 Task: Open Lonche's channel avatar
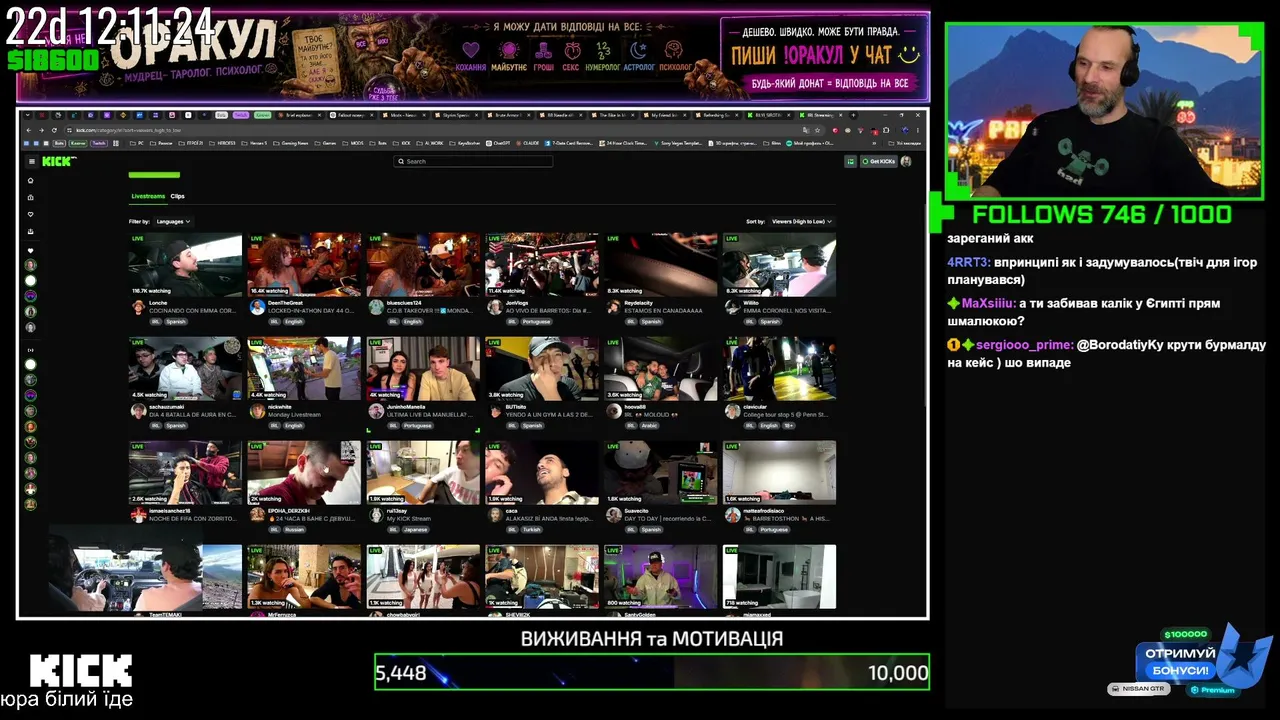click(137, 307)
